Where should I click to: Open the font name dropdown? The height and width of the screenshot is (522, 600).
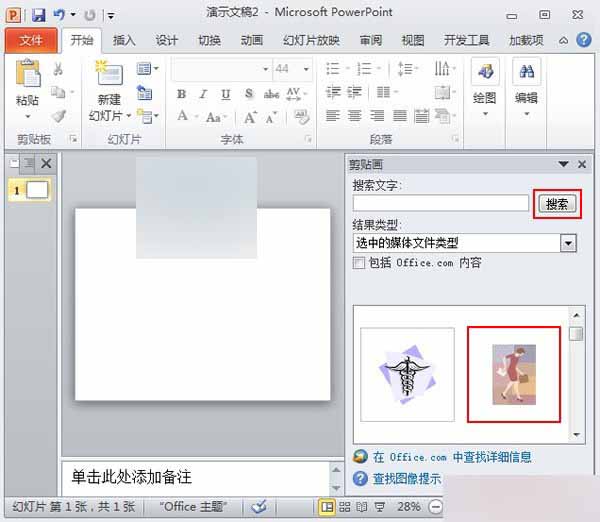266,69
